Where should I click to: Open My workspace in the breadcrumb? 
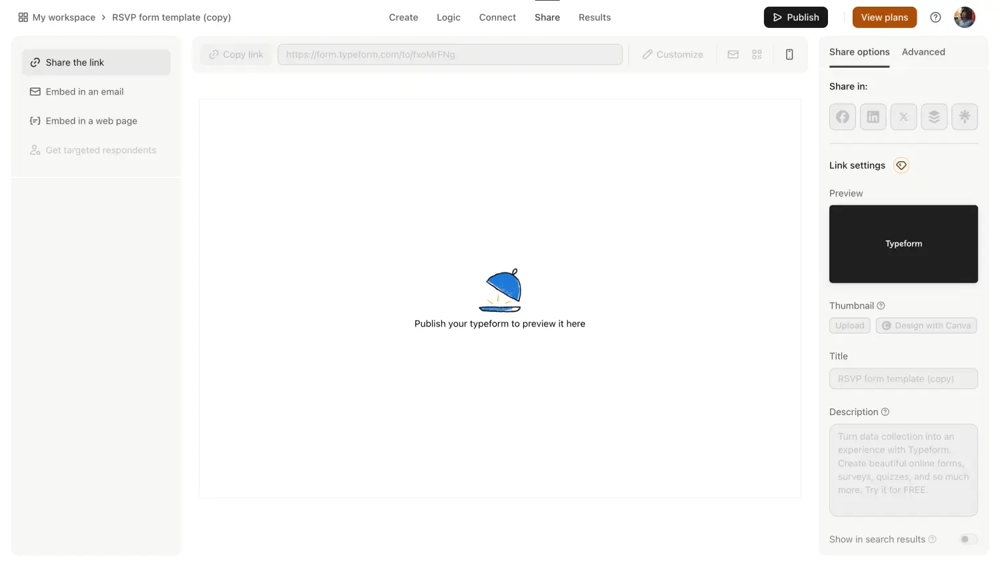[x=63, y=17]
